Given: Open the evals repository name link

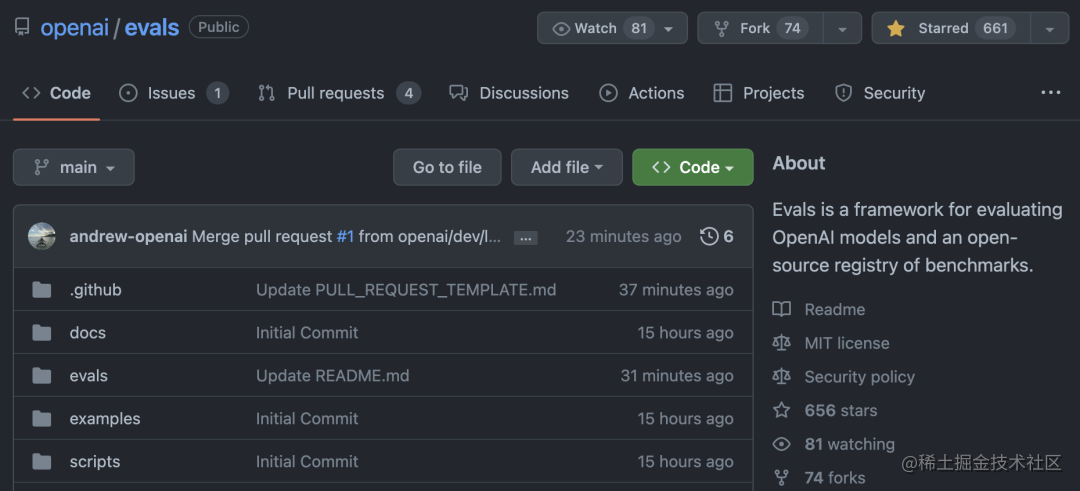Looking at the screenshot, I should click(152, 28).
